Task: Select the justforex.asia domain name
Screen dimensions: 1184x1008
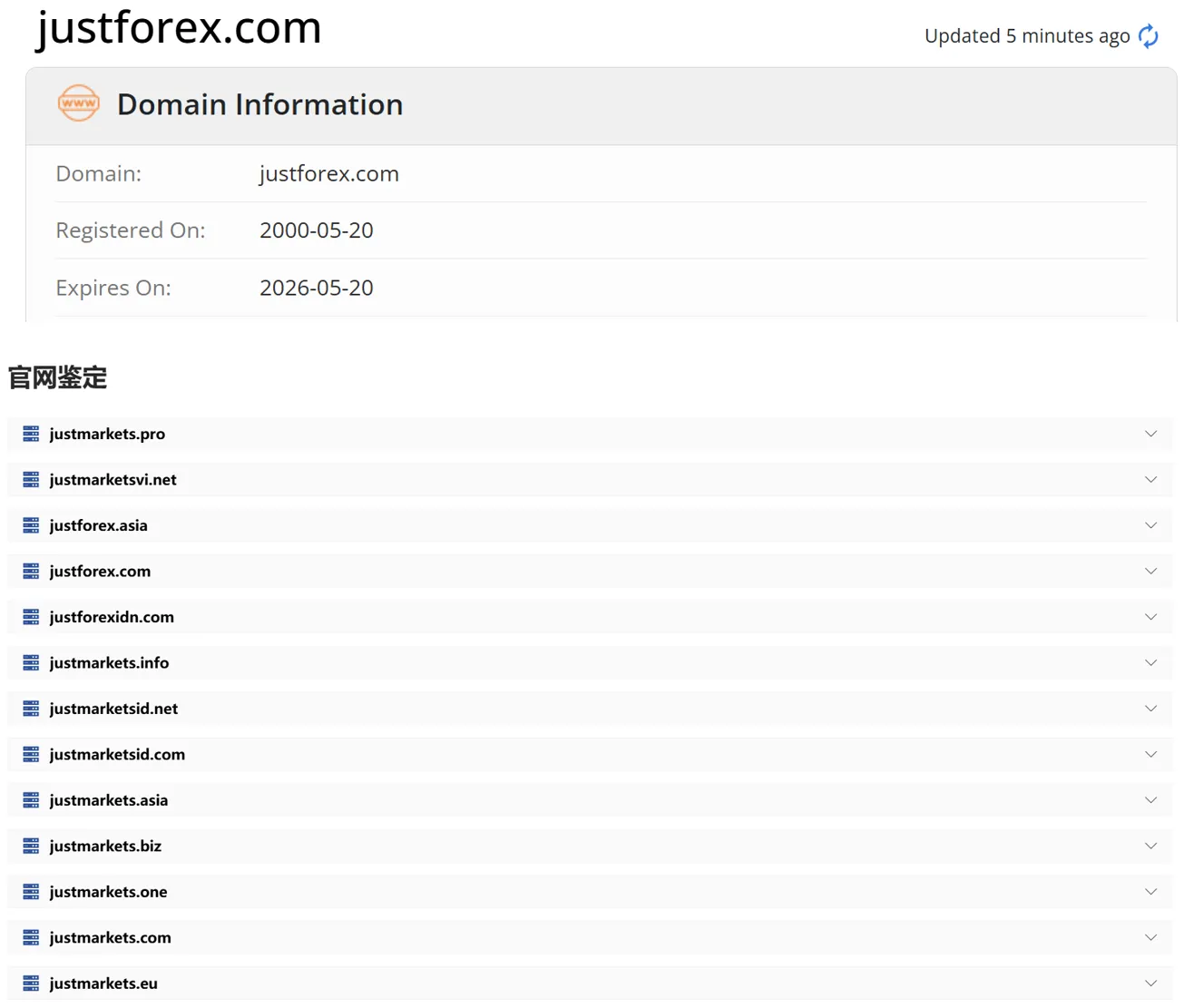Action: pyautogui.click(x=98, y=525)
